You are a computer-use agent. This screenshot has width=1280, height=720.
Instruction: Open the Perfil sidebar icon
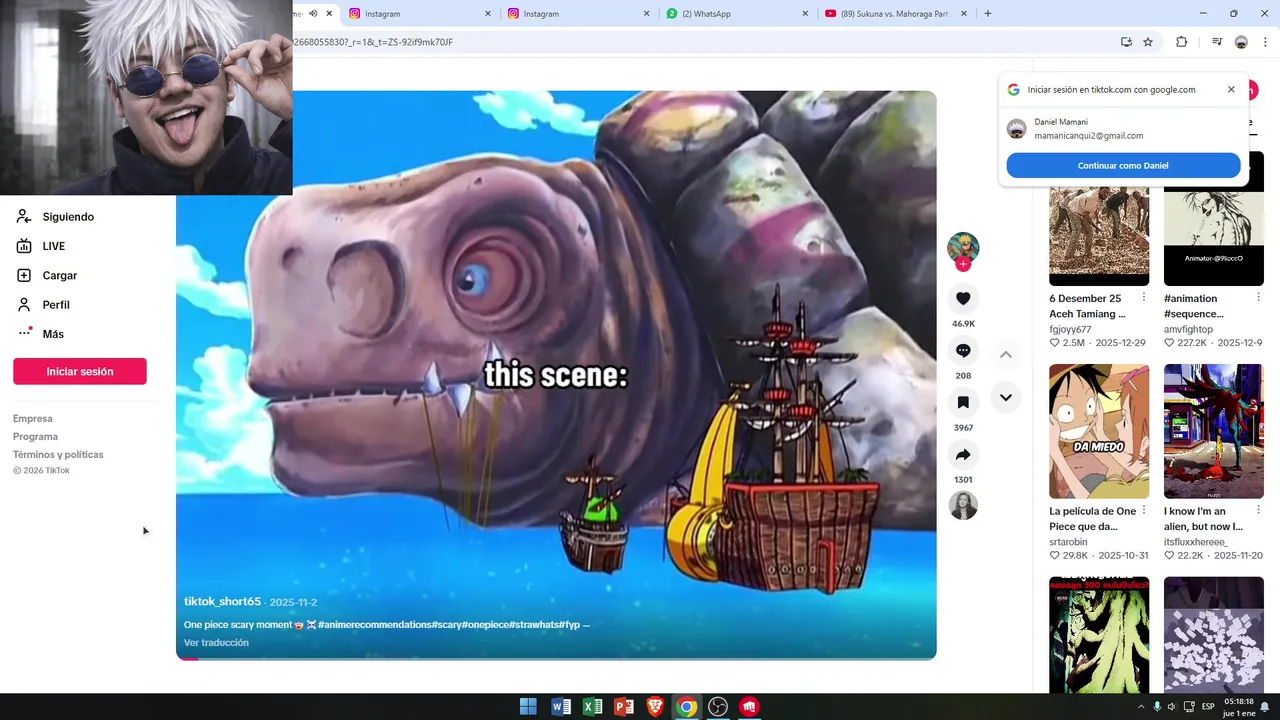click(x=24, y=304)
